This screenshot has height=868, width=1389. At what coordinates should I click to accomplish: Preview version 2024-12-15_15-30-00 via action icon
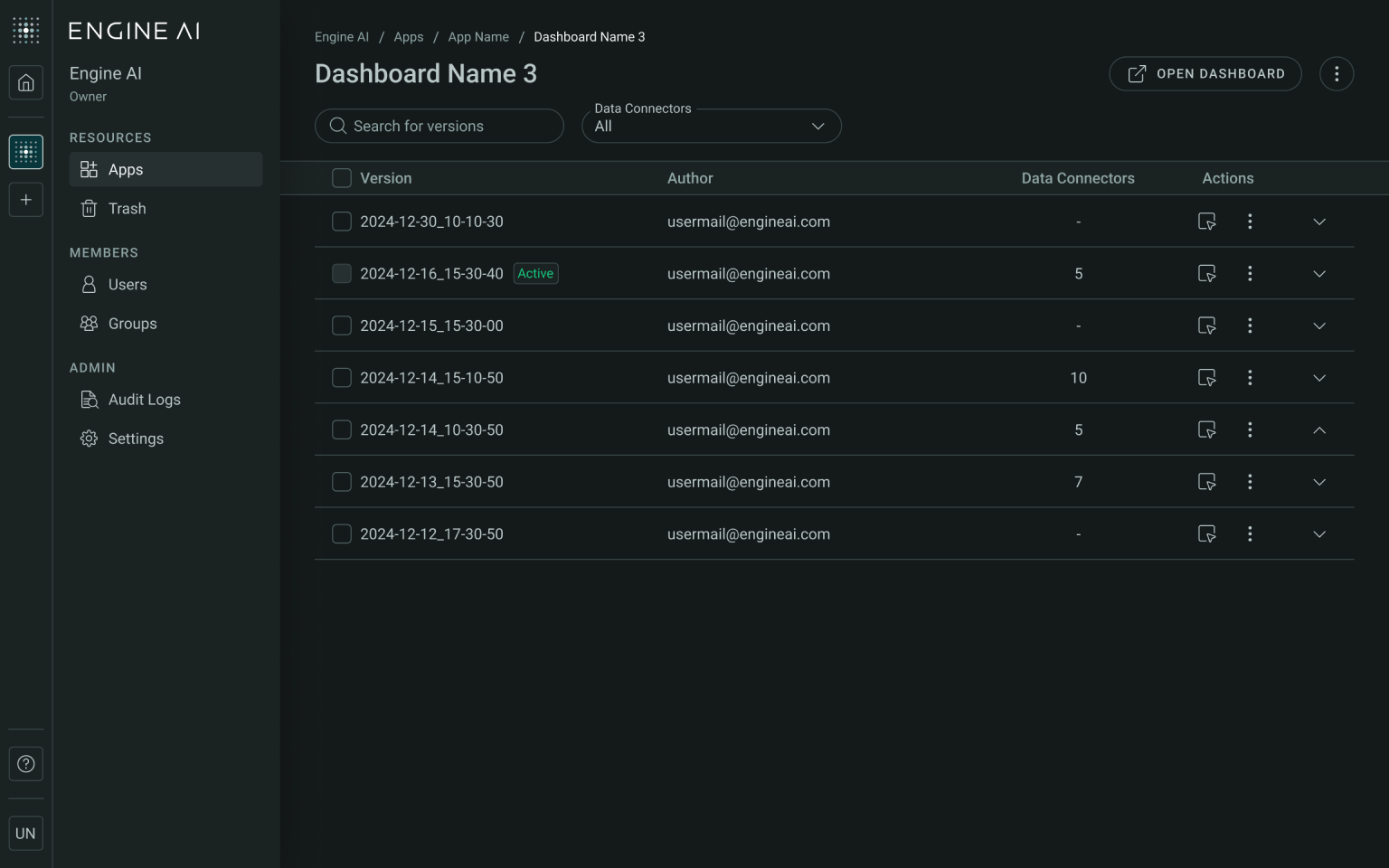tap(1206, 325)
